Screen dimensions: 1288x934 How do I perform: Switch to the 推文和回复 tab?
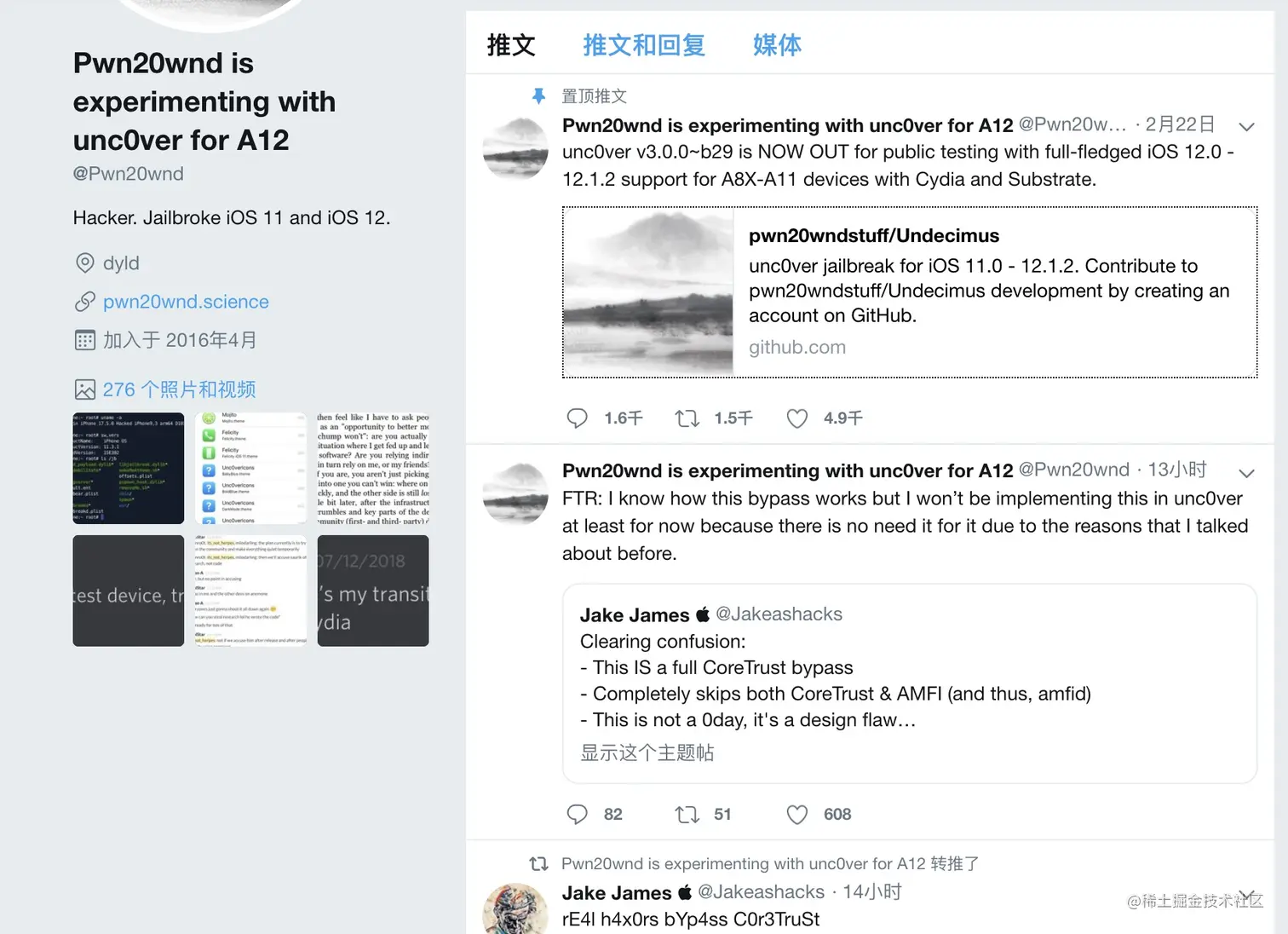tap(644, 45)
